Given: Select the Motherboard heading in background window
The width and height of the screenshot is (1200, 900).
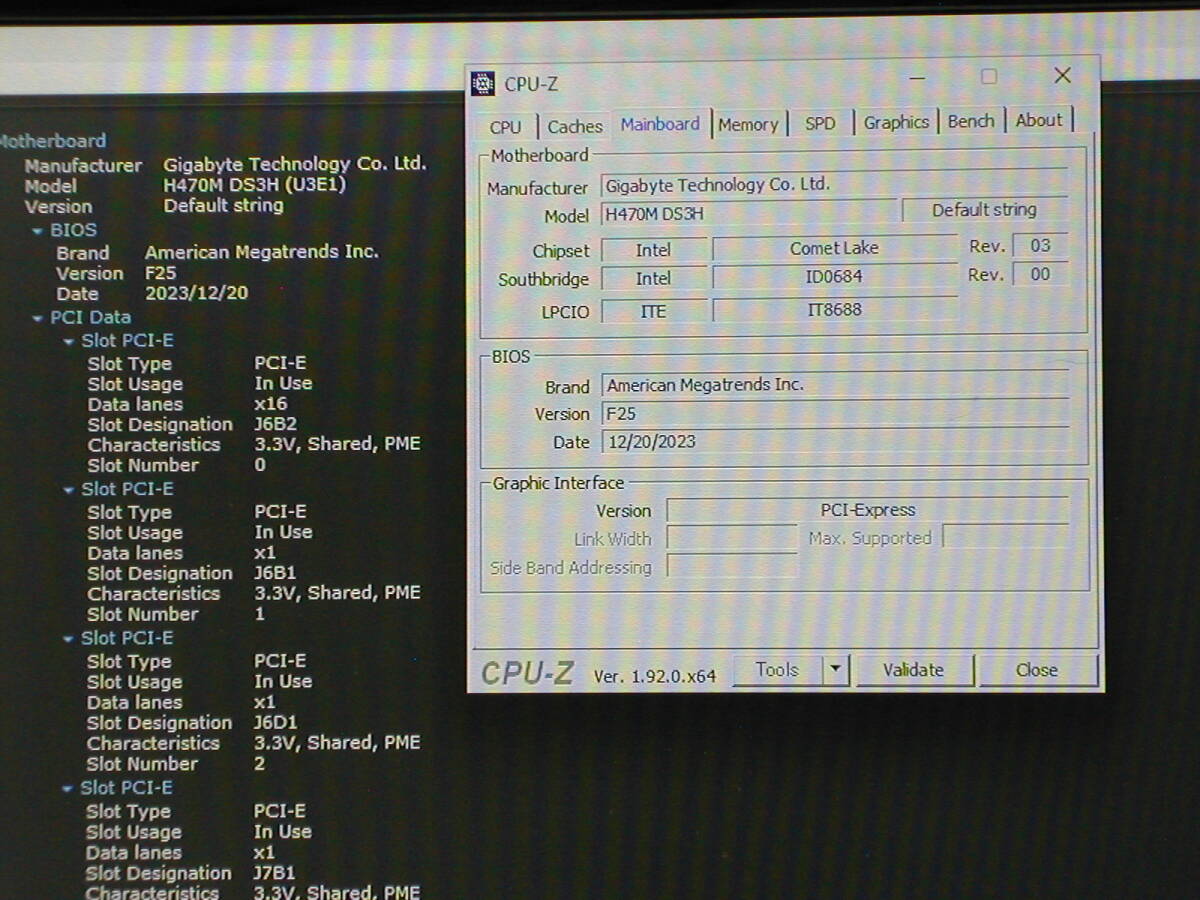Looking at the screenshot, I should [x=52, y=141].
